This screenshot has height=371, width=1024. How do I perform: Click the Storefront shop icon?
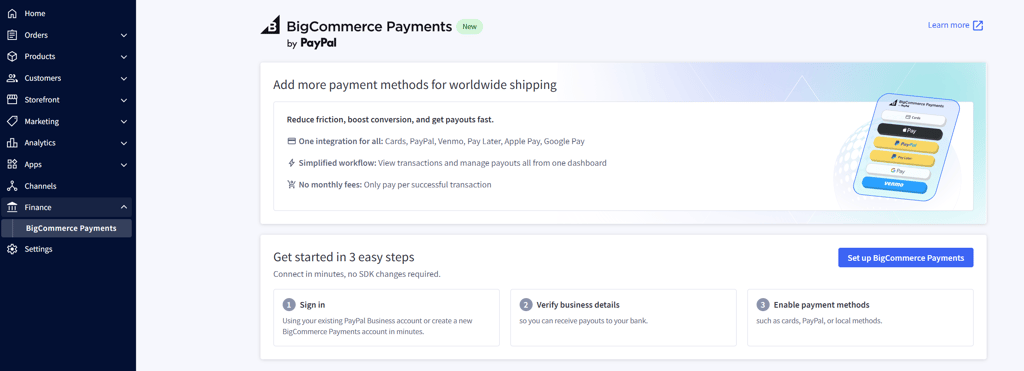(12, 99)
